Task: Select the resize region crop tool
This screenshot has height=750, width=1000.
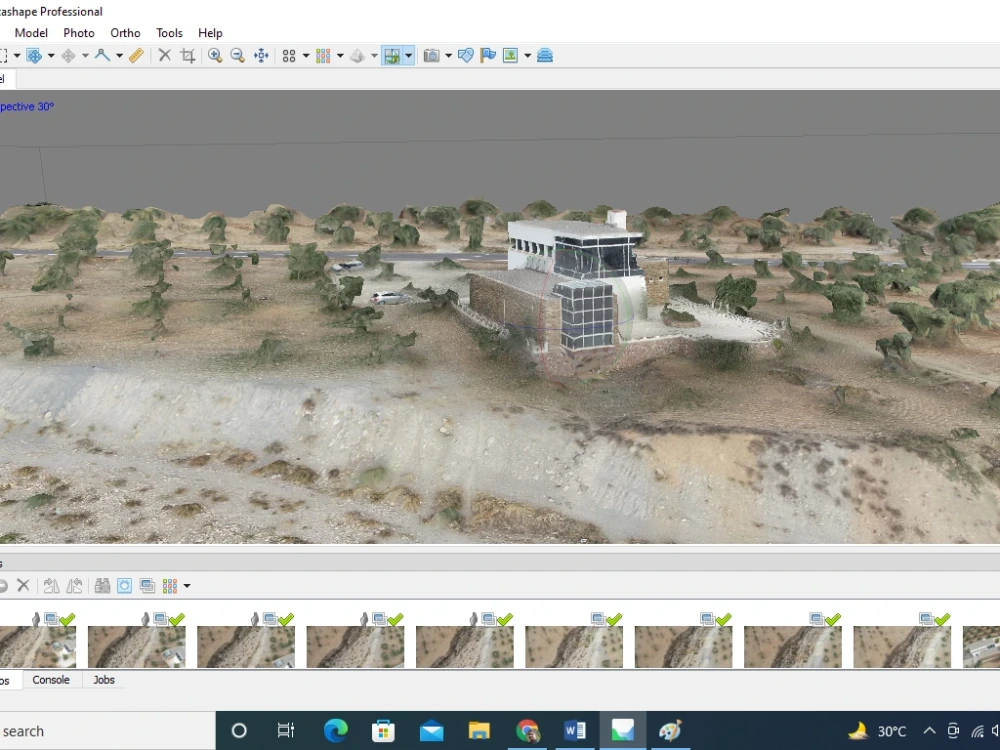Action: pos(187,55)
